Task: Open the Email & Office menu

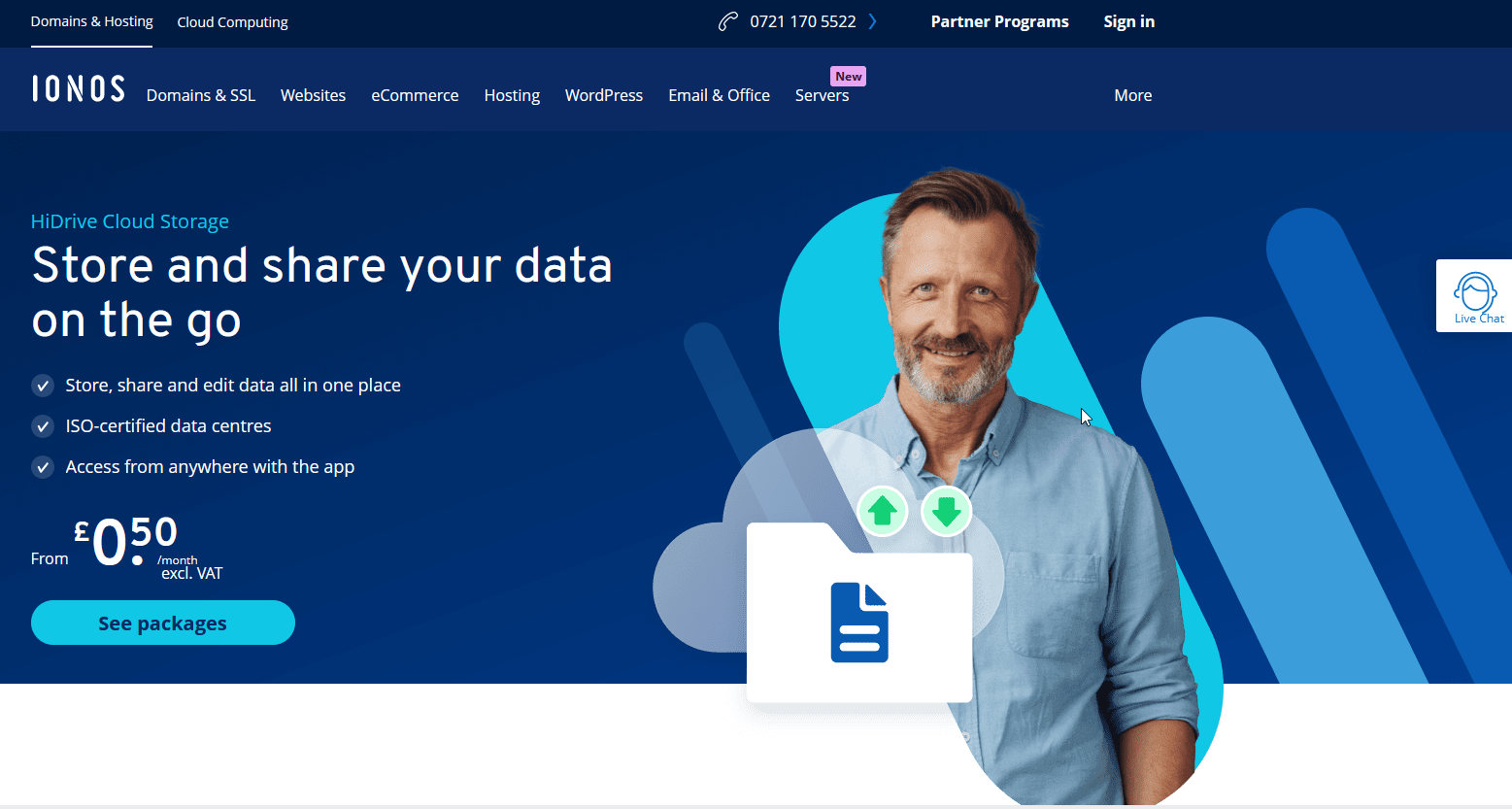Action: coord(719,95)
